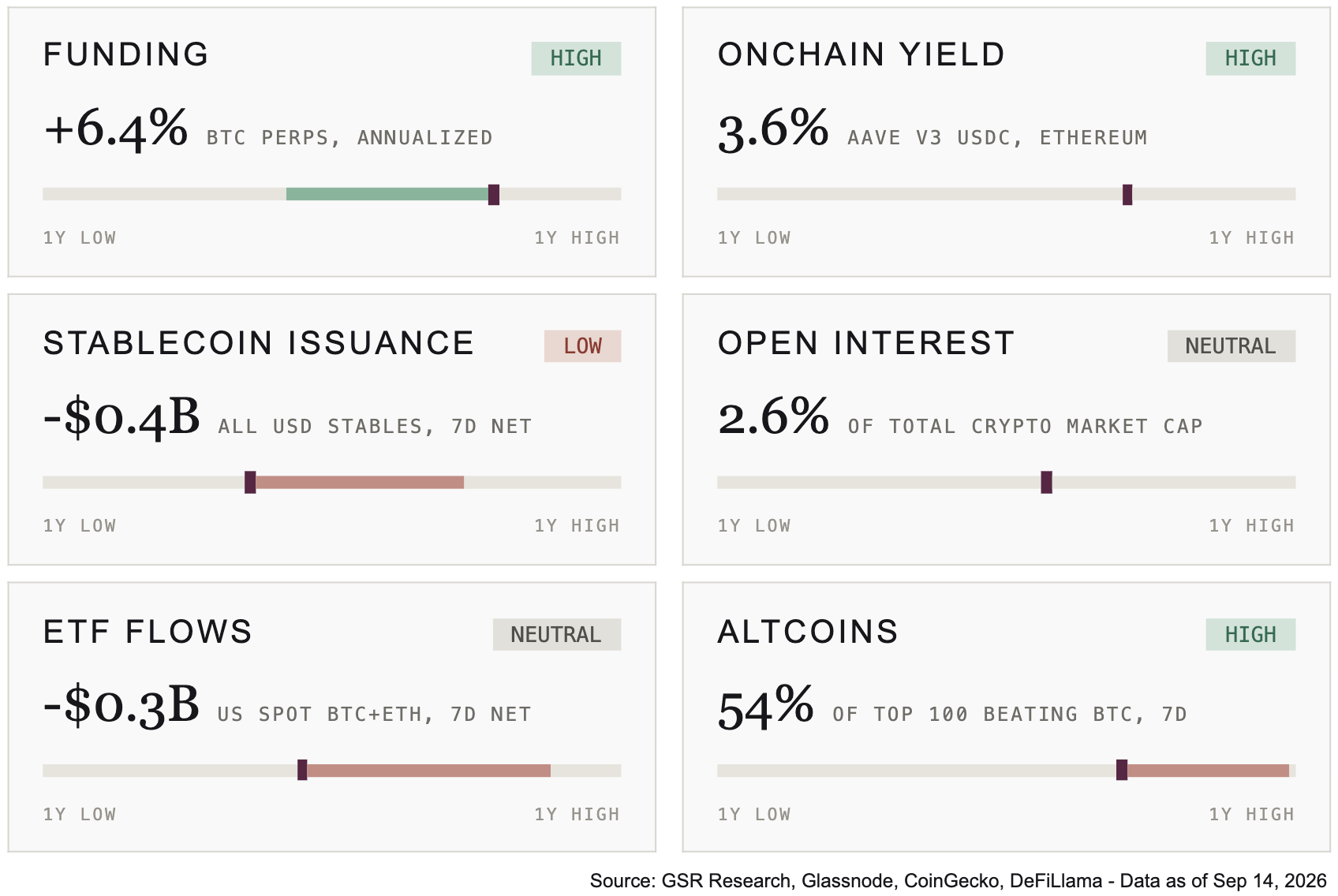Select the 3.6% onchain yield value
The image size is (1338, 896).
pyautogui.click(x=773, y=129)
